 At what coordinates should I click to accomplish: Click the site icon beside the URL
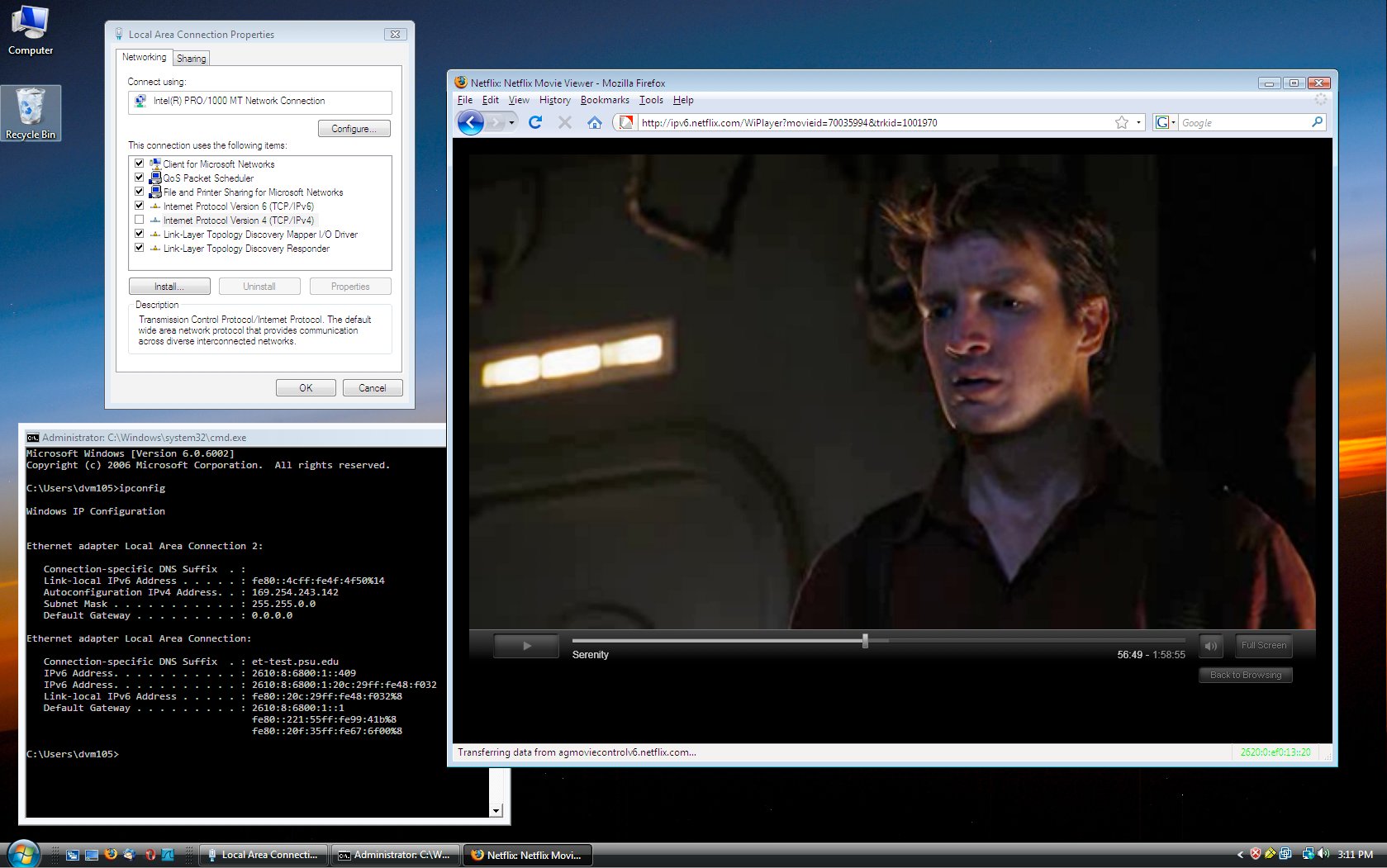point(625,122)
